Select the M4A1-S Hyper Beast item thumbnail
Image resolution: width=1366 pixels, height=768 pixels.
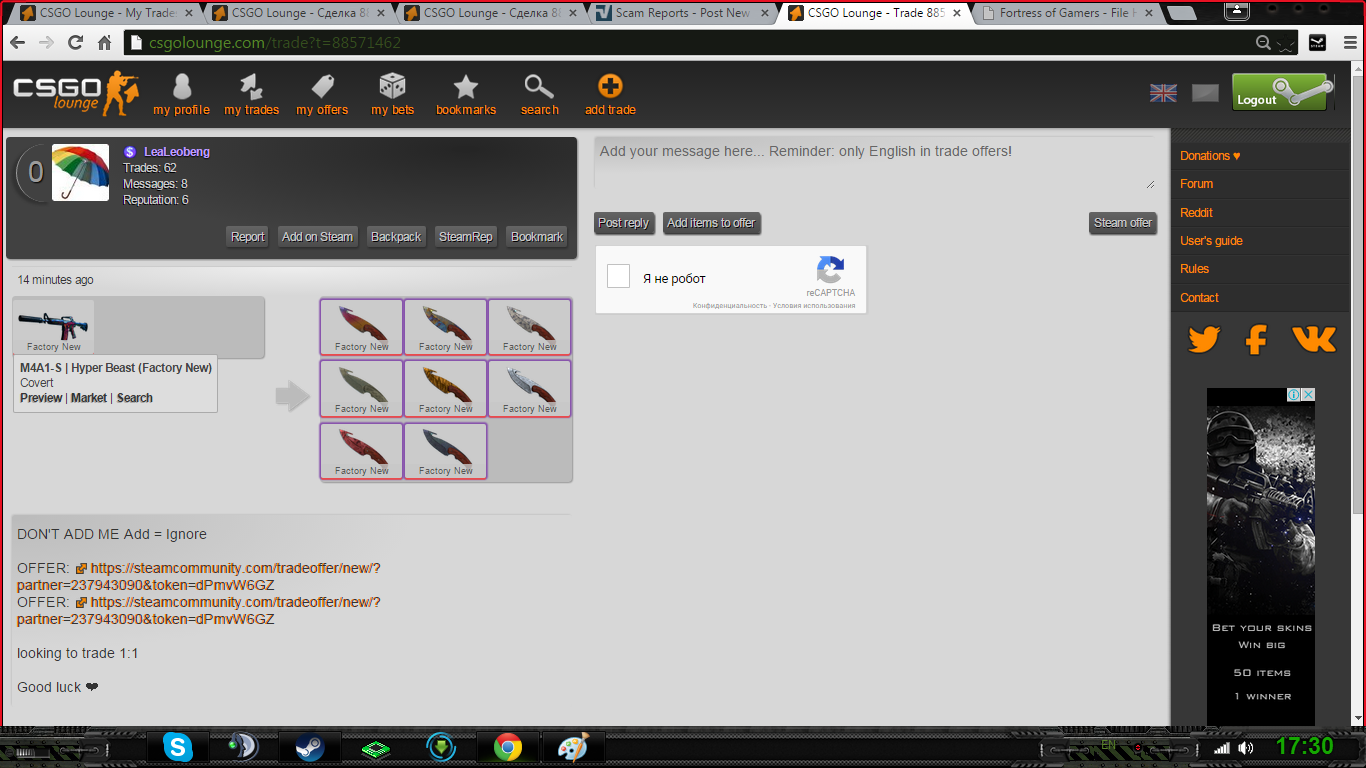pos(54,326)
